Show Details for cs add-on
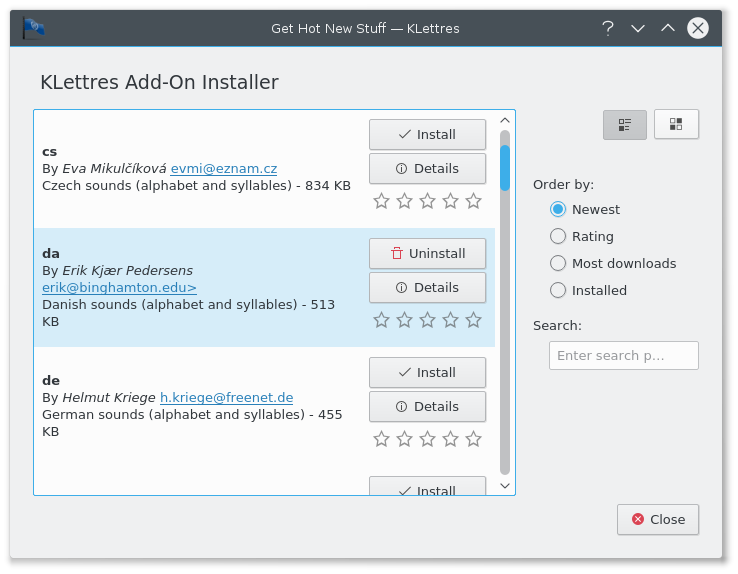This screenshot has height=574, width=738. 427,168
